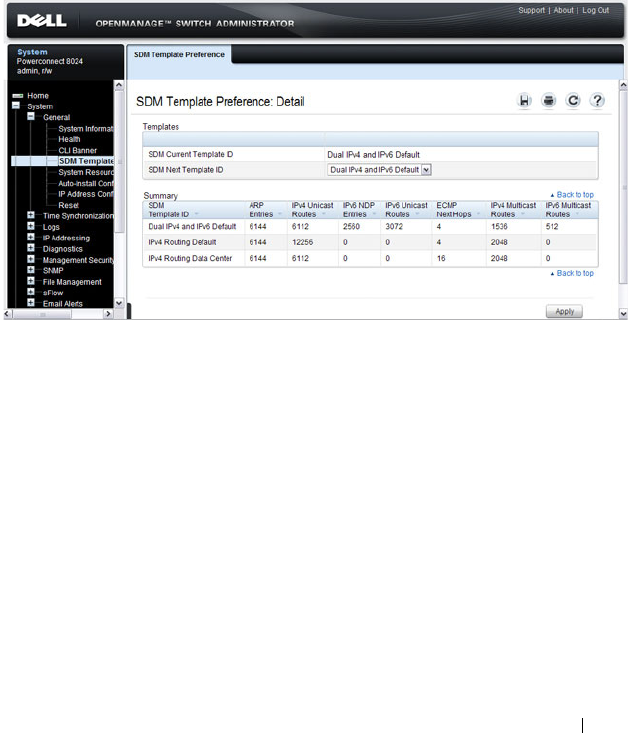
Task: Open CLI Banner tree item
Action: click(78, 151)
